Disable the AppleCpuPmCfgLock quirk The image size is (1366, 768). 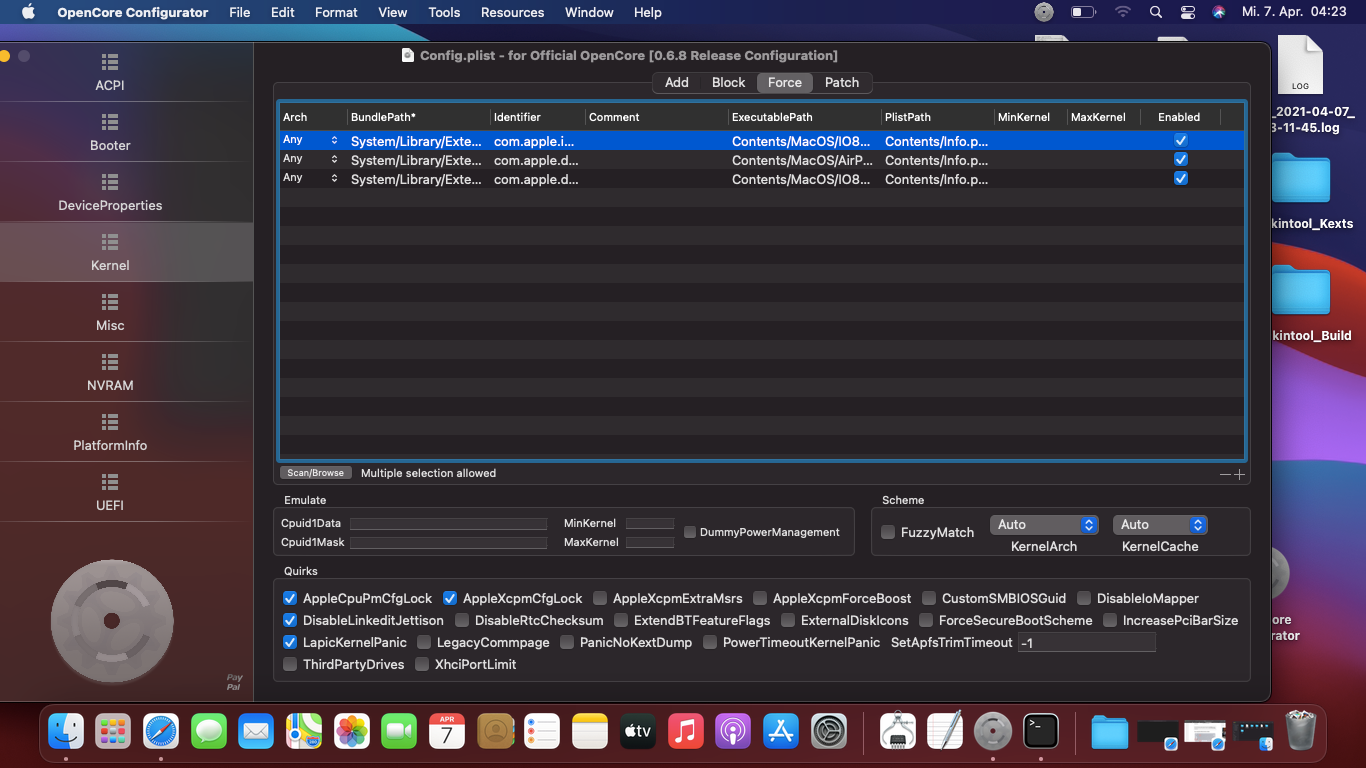click(x=290, y=598)
